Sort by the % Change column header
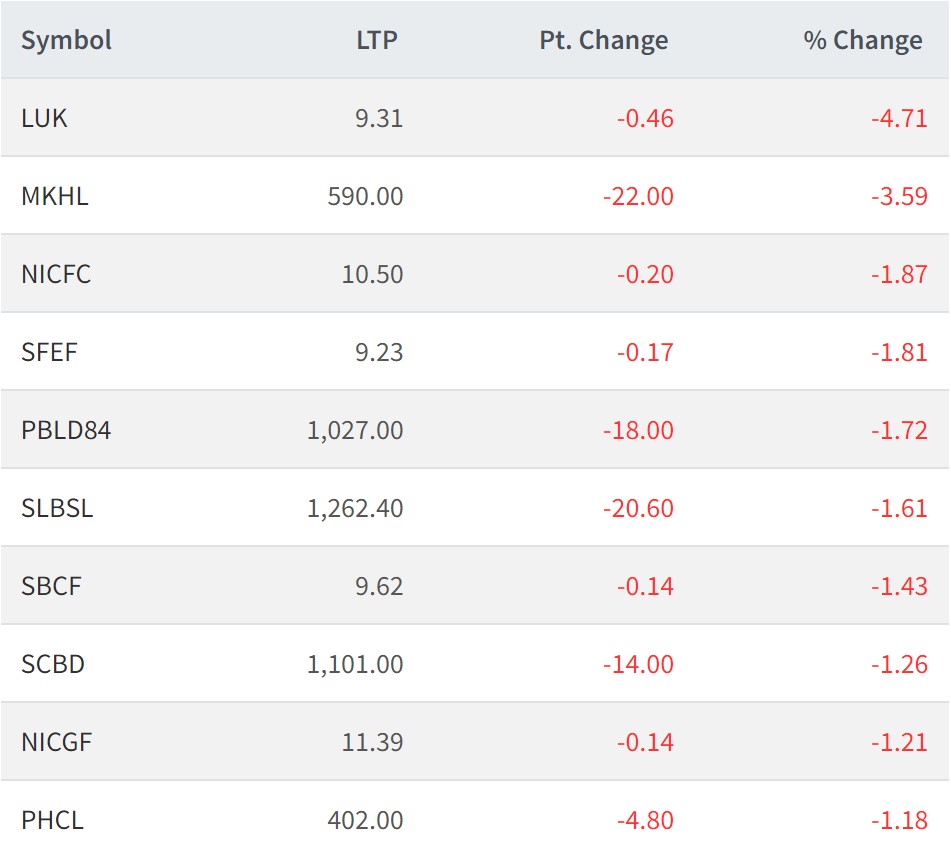This screenshot has height=854, width=951. [862, 41]
